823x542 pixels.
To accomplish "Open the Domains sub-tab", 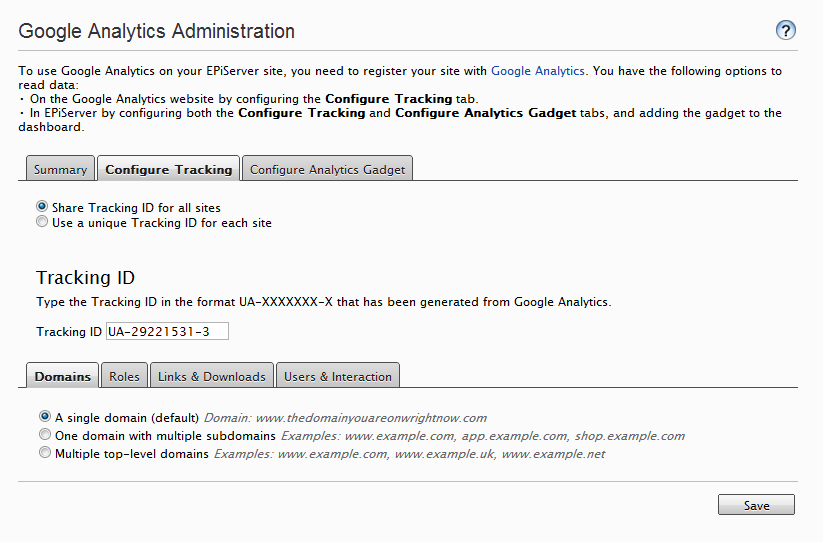I will coord(62,376).
